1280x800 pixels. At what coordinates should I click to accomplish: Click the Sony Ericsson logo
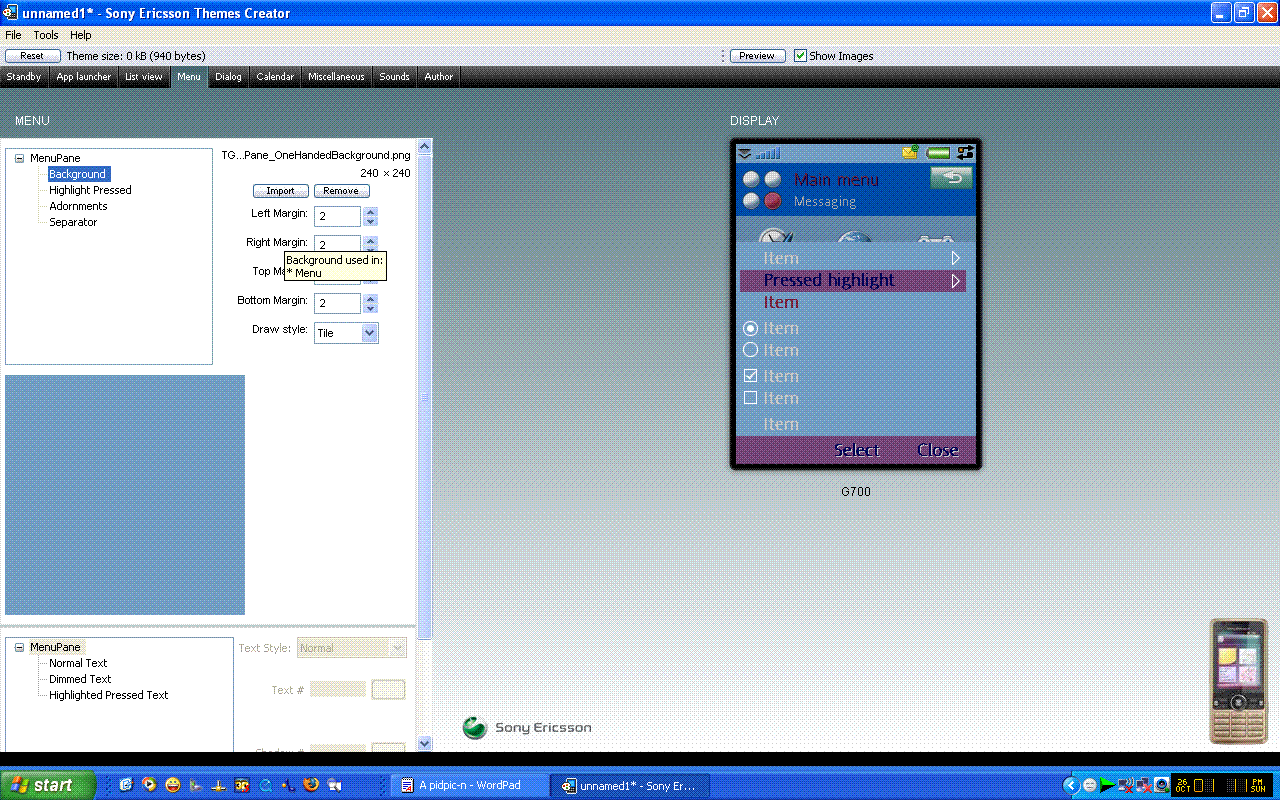point(527,728)
